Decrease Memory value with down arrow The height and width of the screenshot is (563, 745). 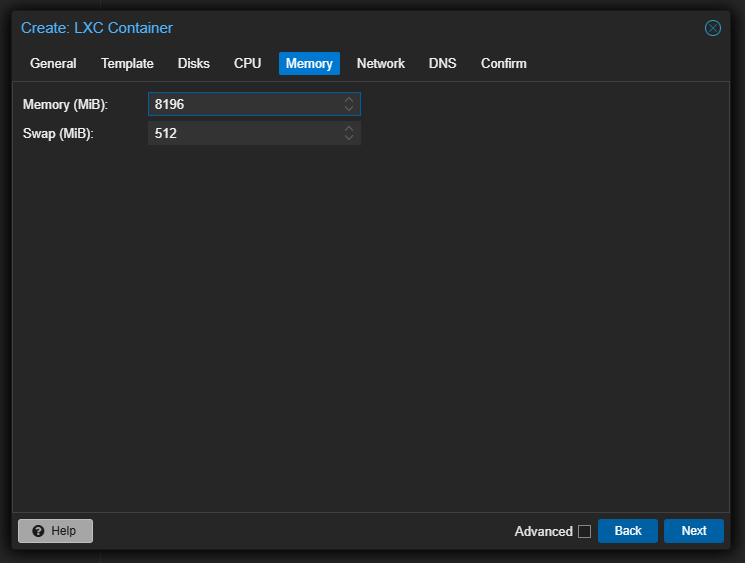tap(349, 109)
